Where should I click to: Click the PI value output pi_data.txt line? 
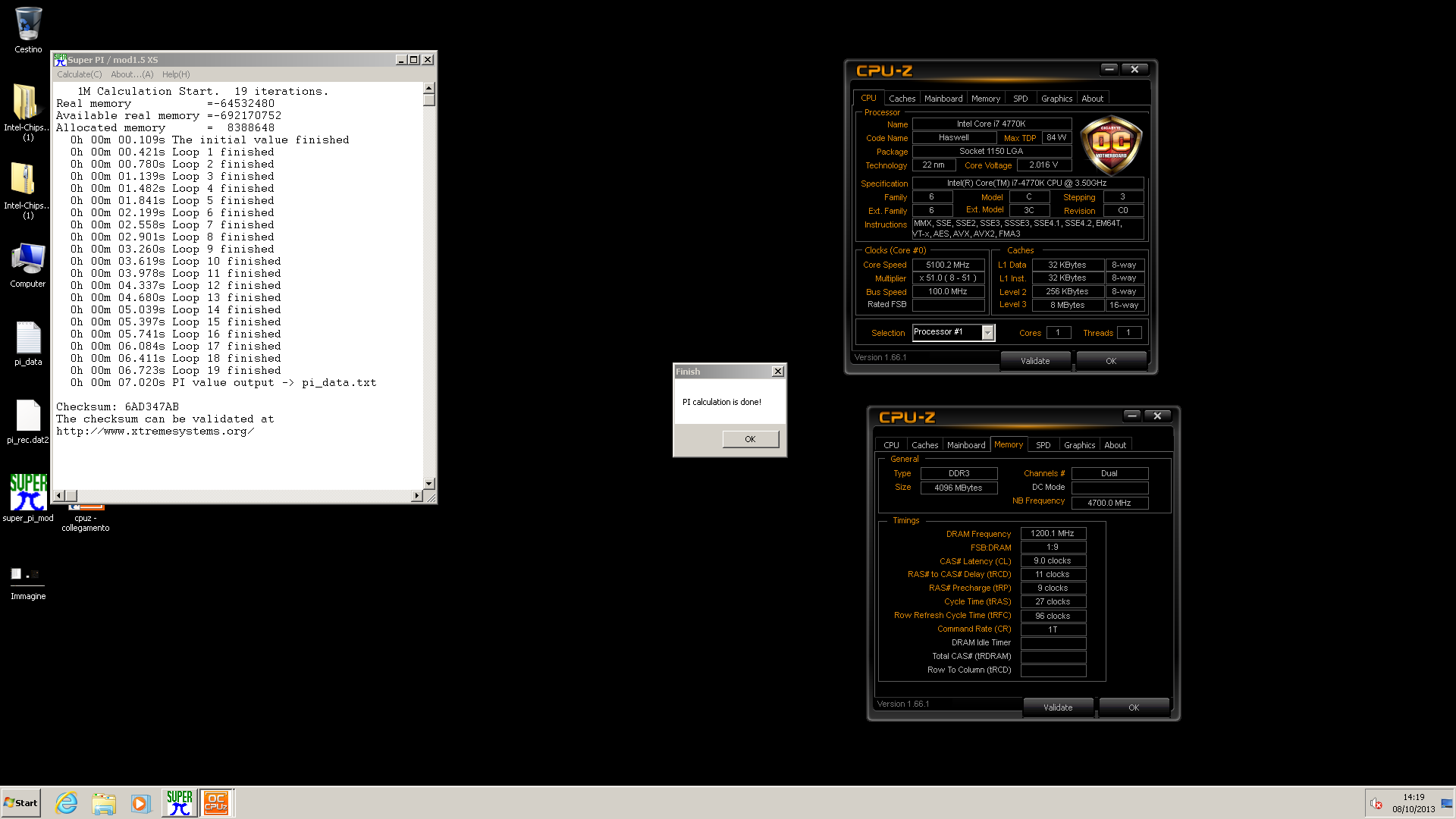(x=224, y=383)
